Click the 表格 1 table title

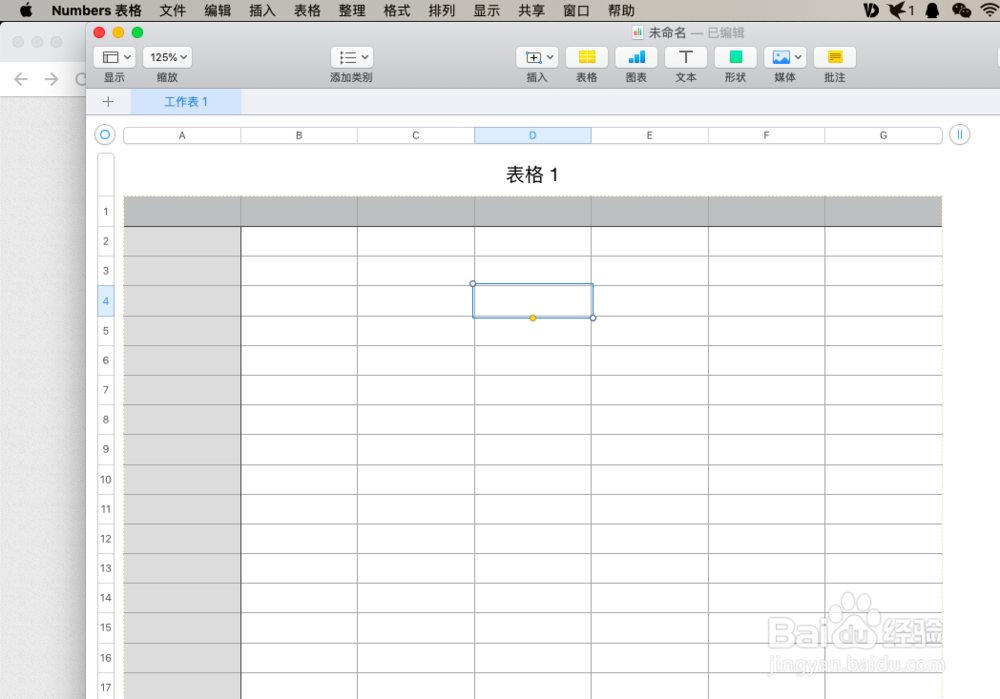(x=533, y=174)
